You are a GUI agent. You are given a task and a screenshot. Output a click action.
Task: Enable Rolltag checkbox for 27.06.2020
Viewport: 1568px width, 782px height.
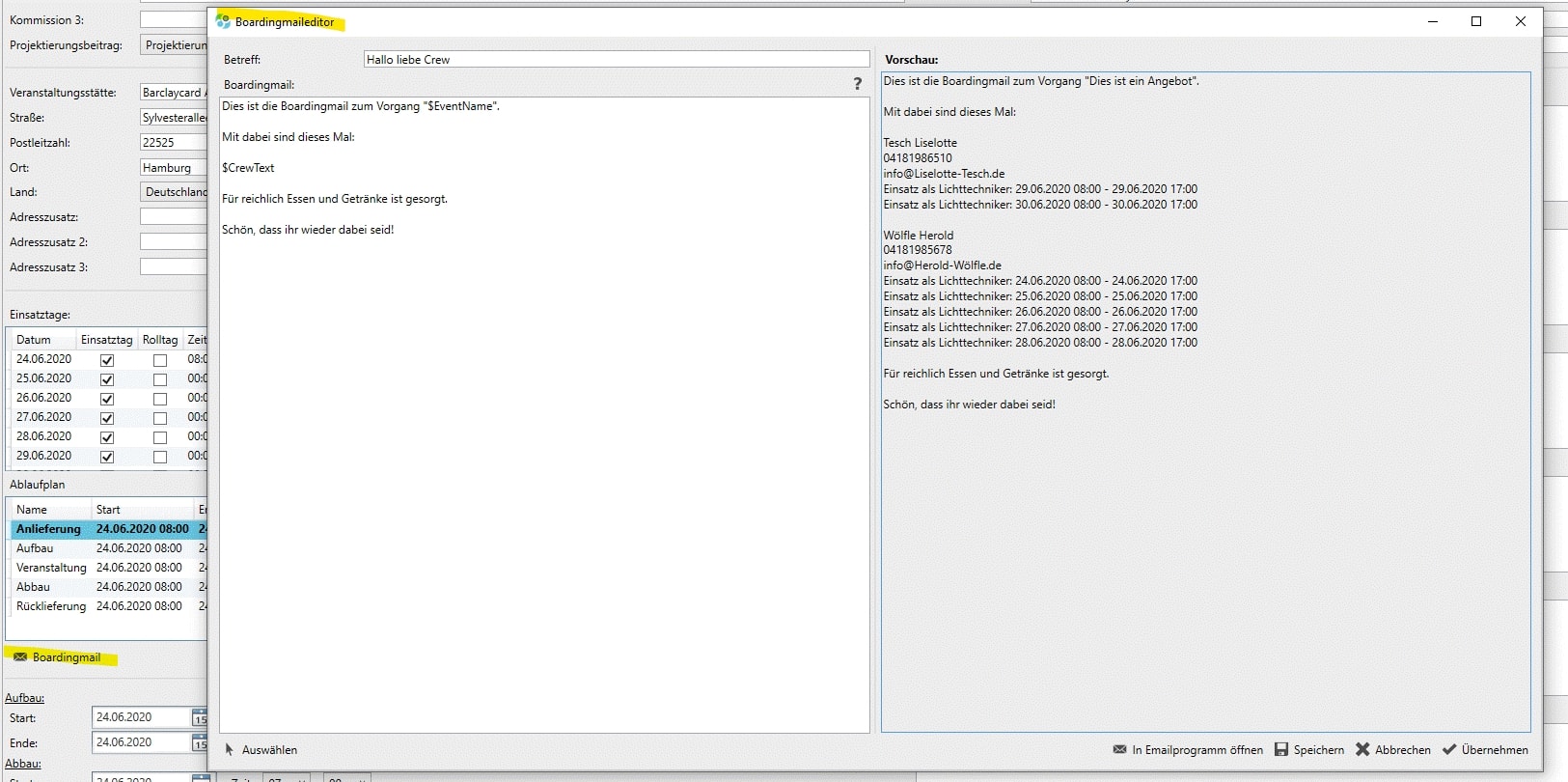coord(160,418)
